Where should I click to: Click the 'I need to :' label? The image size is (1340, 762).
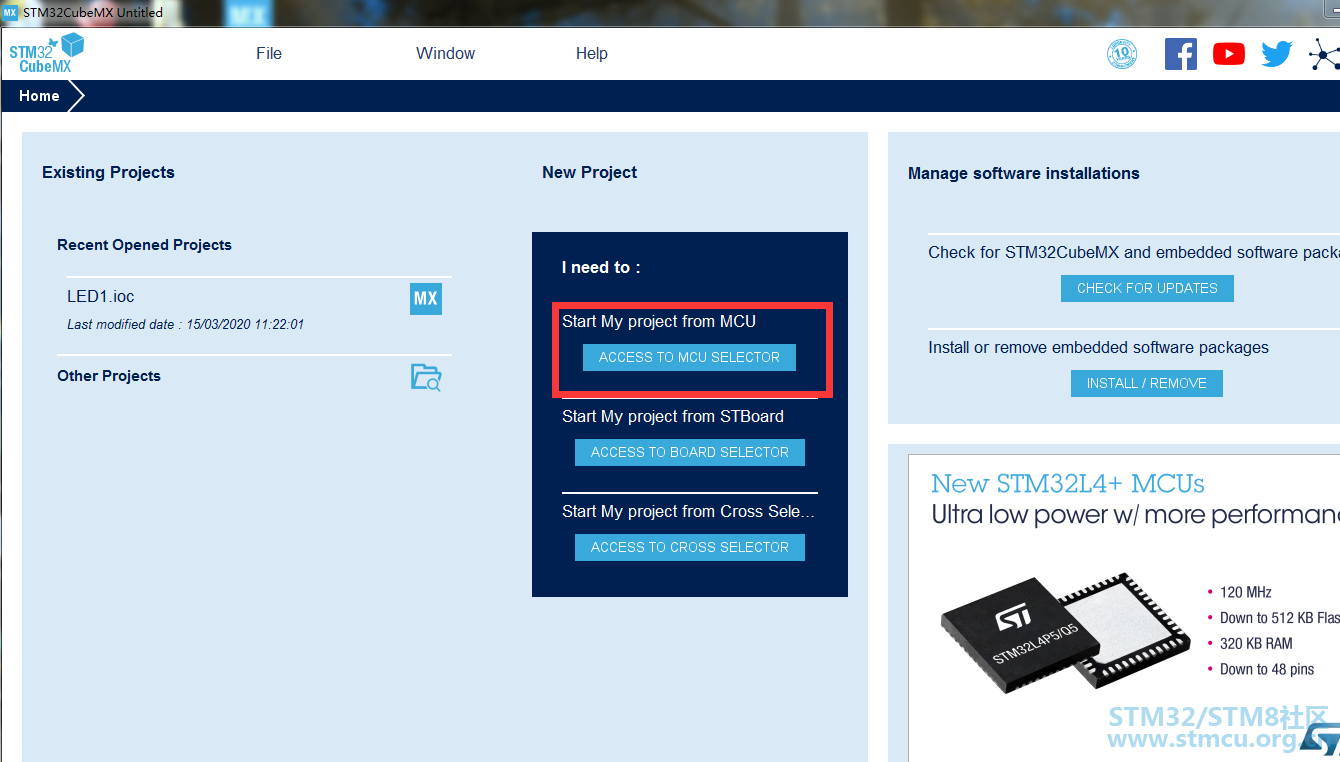click(601, 267)
